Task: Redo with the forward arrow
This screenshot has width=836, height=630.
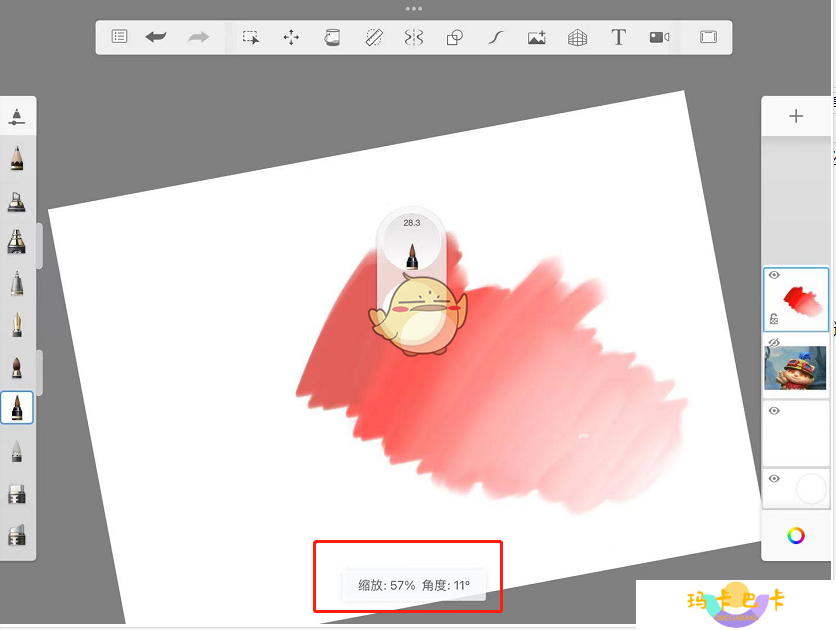Action: pos(198,37)
